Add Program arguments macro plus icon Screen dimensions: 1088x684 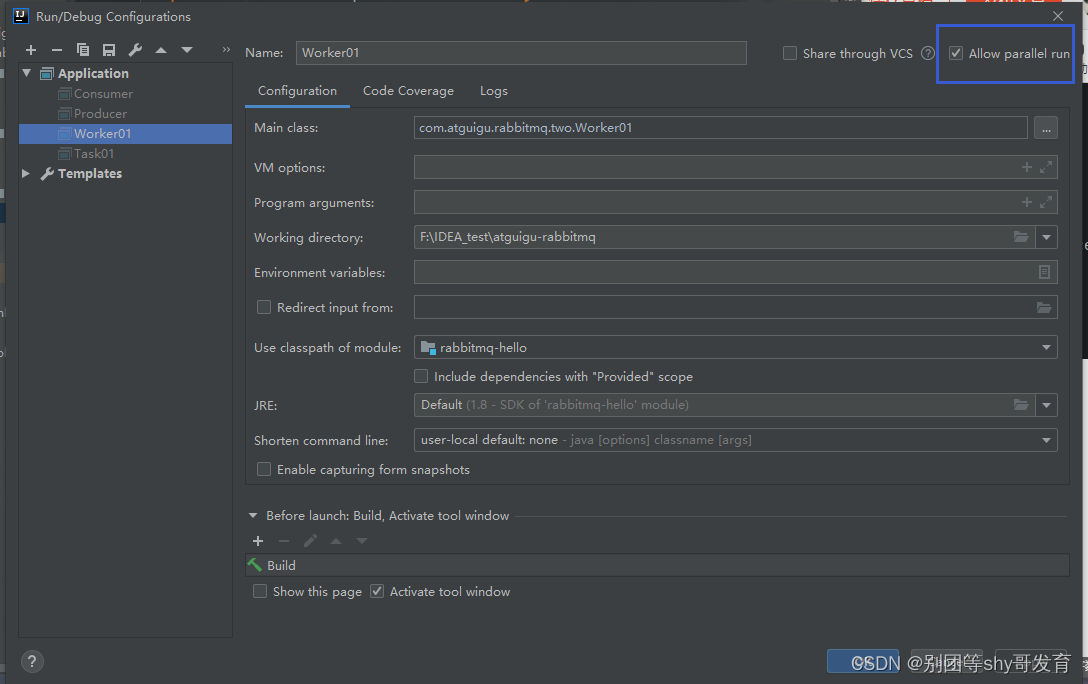(x=1027, y=202)
